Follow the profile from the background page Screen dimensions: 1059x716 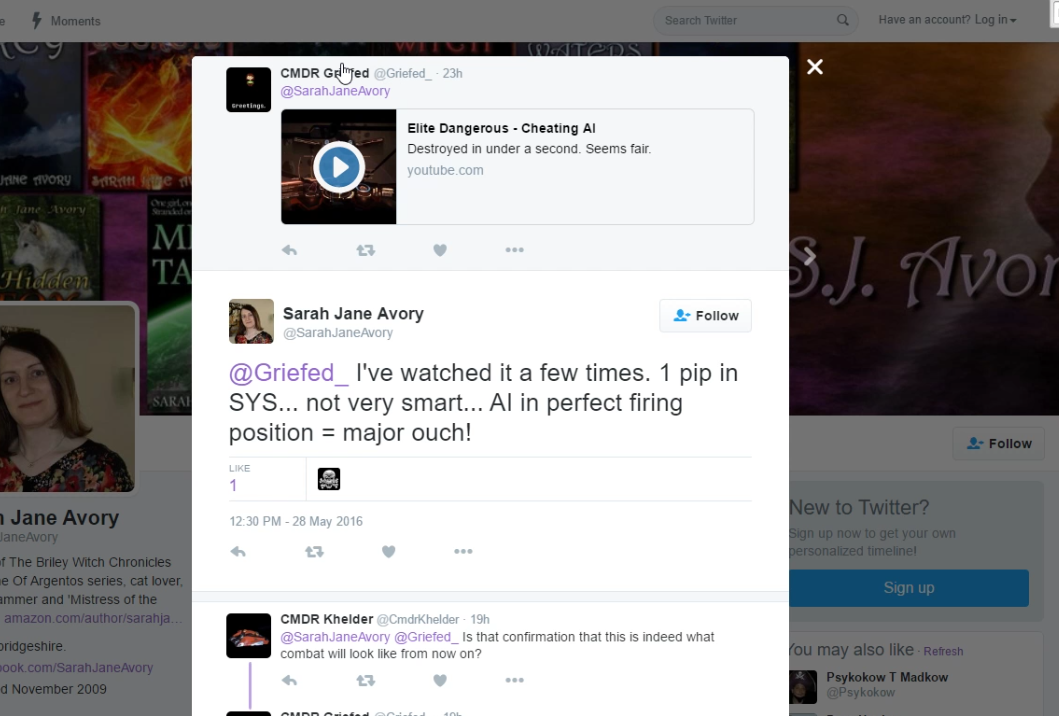pyautogui.click(x=999, y=444)
